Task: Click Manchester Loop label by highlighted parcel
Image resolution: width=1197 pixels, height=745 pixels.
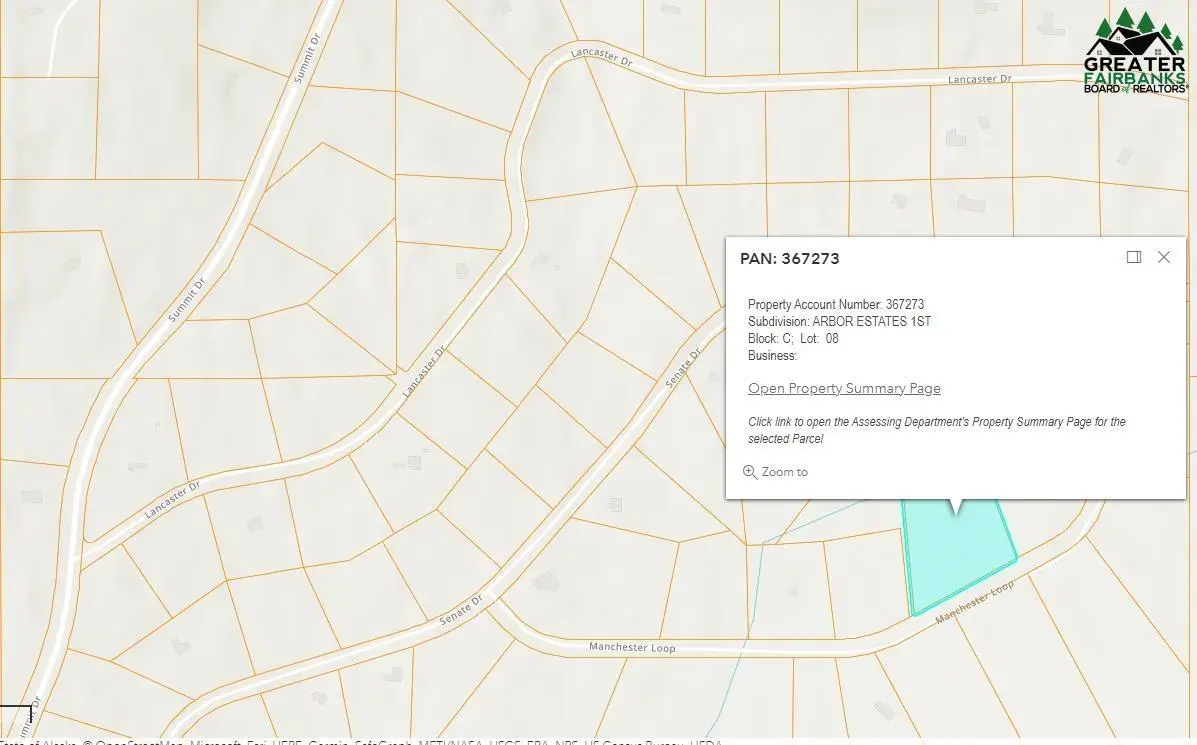Action: tap(974, 603)
